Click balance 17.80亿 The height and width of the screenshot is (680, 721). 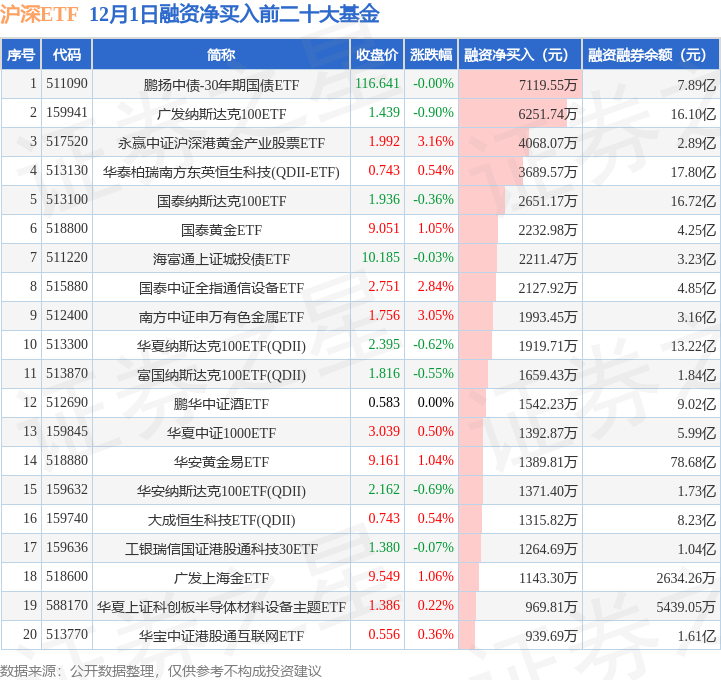point(693,172)
